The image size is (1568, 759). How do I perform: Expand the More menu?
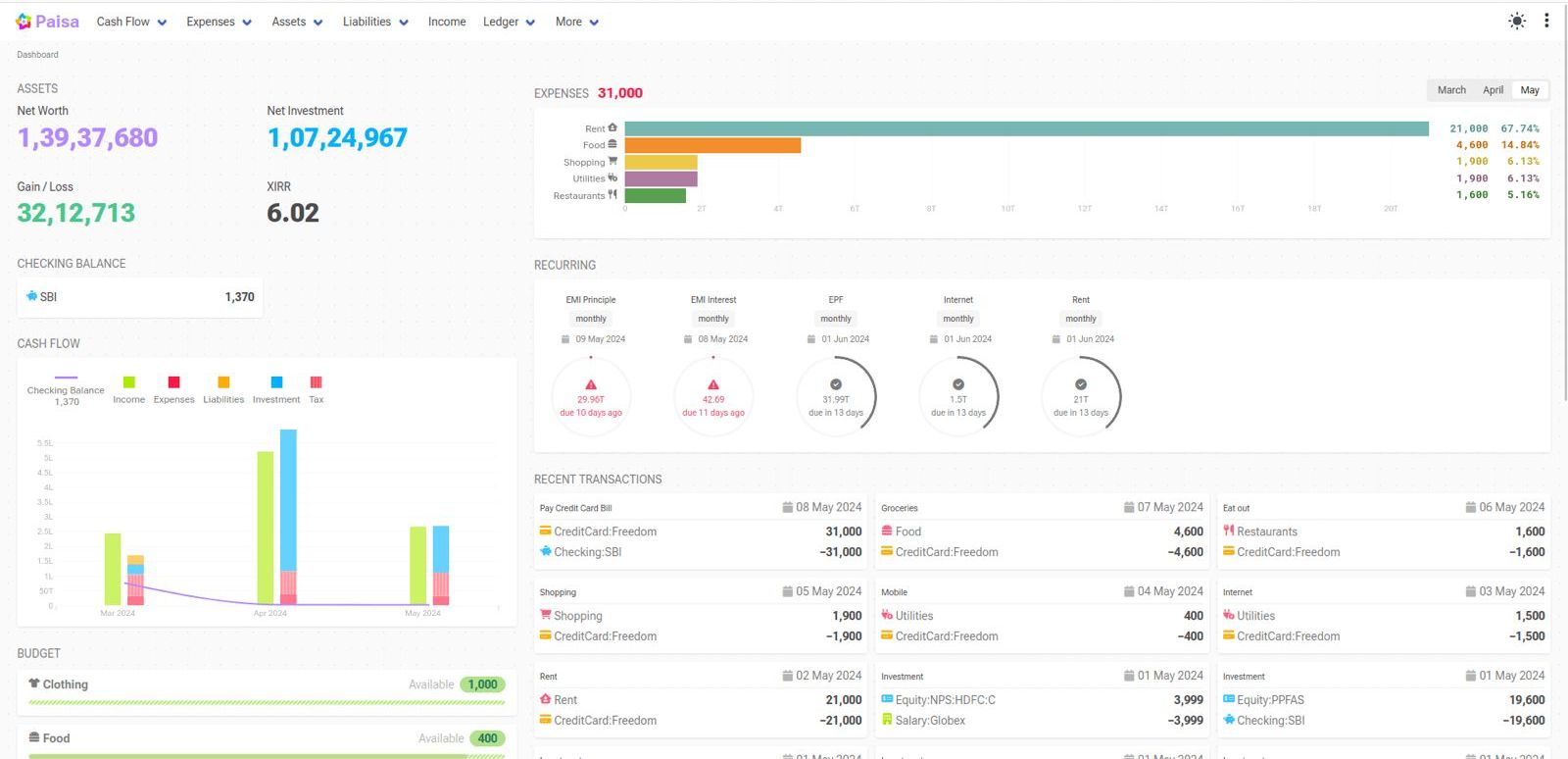577,22
